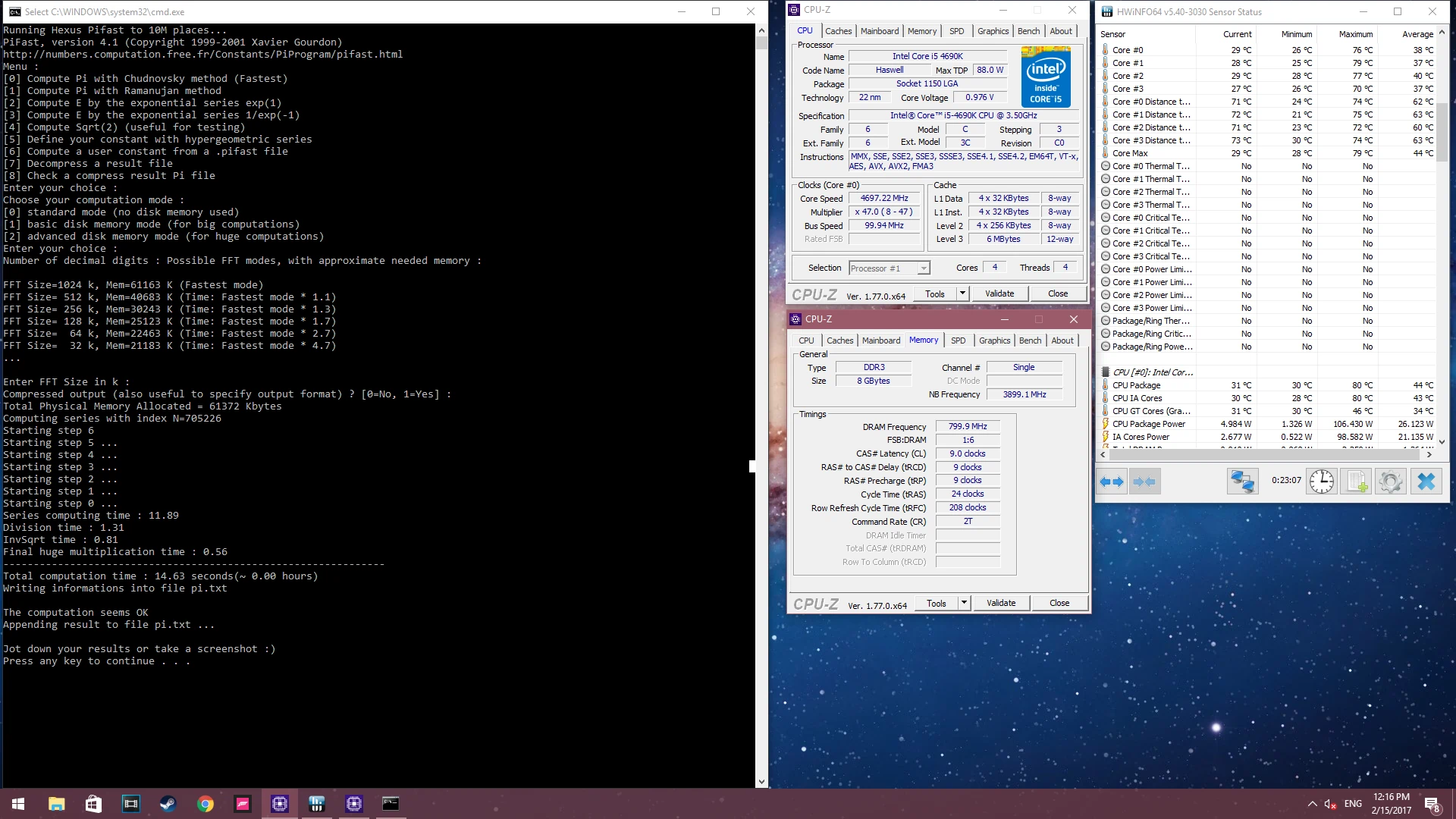1456x819 pixels.
Task: Launch Google Chrome from the taskbar
Action: pos(205,804)
